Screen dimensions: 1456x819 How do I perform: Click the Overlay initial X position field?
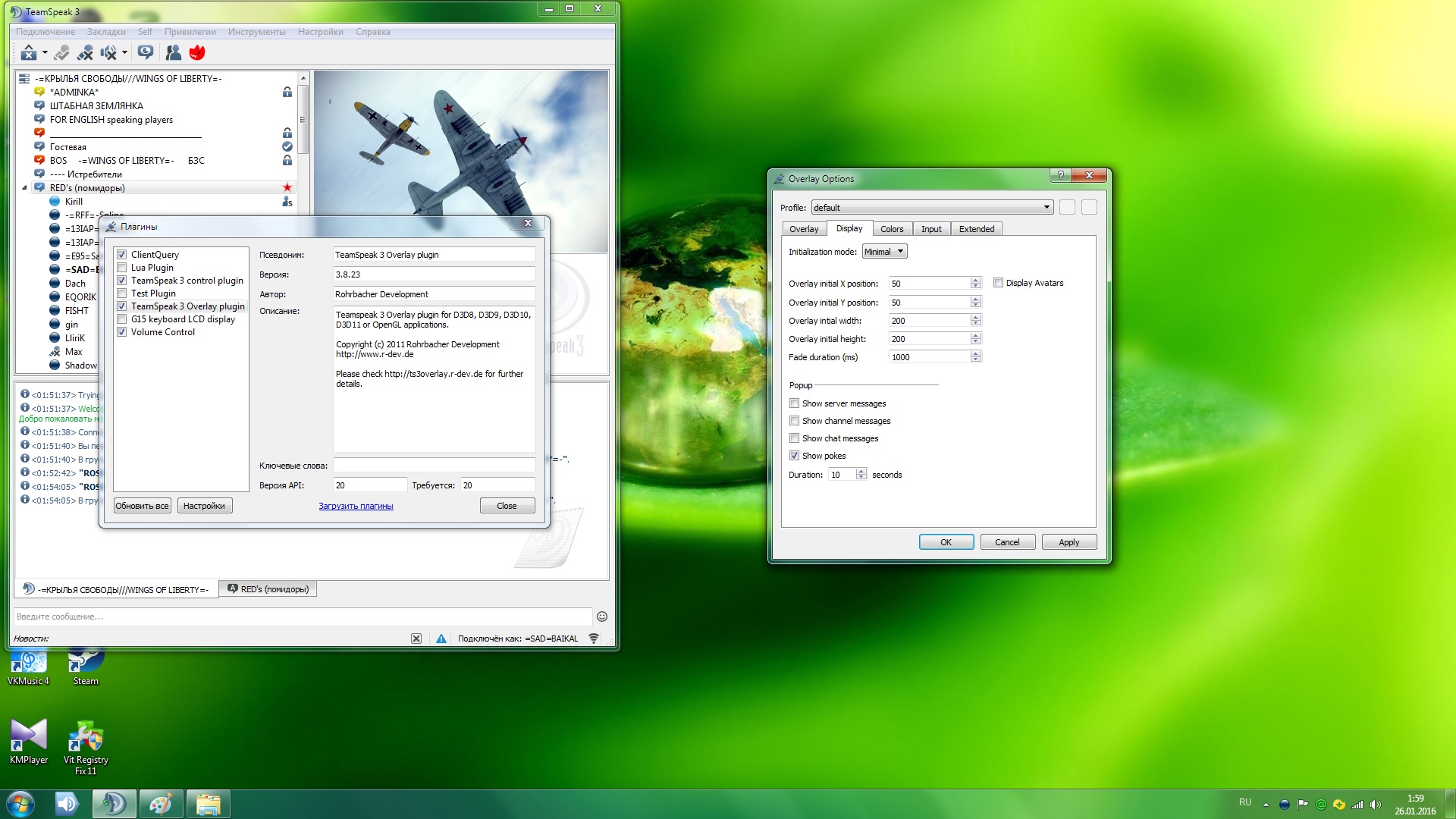(929, 284)
